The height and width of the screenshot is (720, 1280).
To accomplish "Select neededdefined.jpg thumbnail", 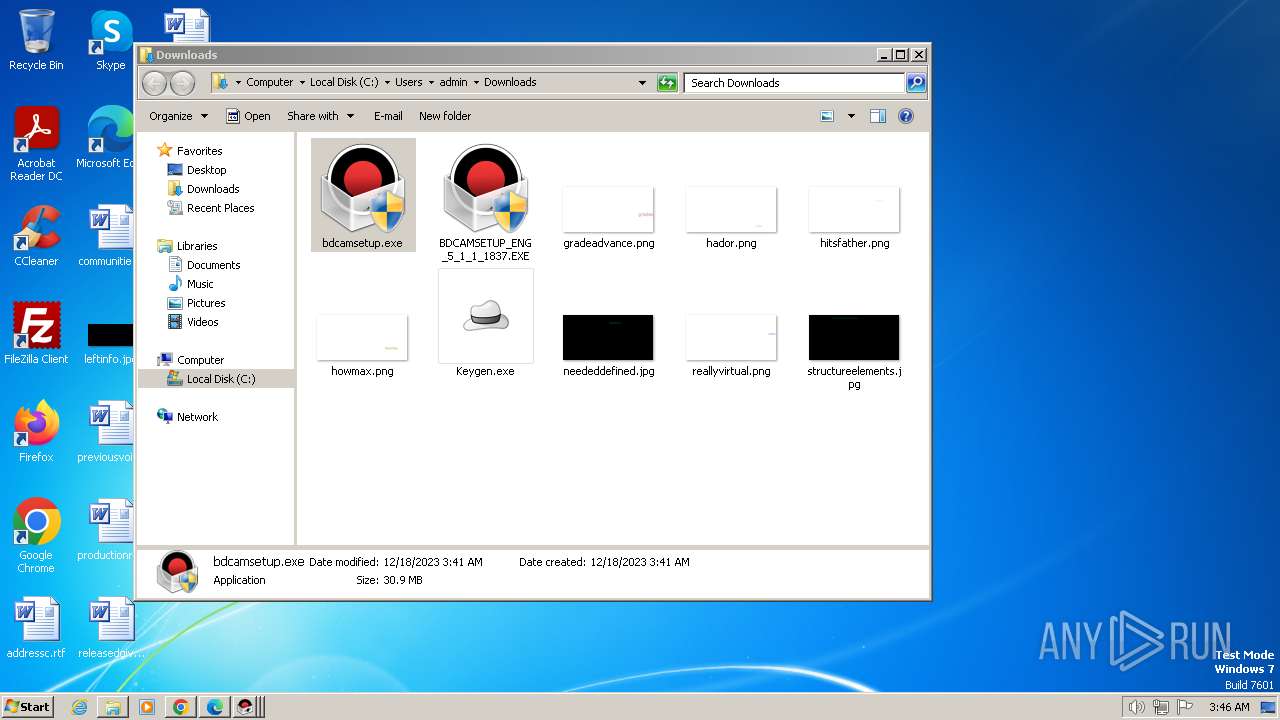I will click(x=608, y=337).
